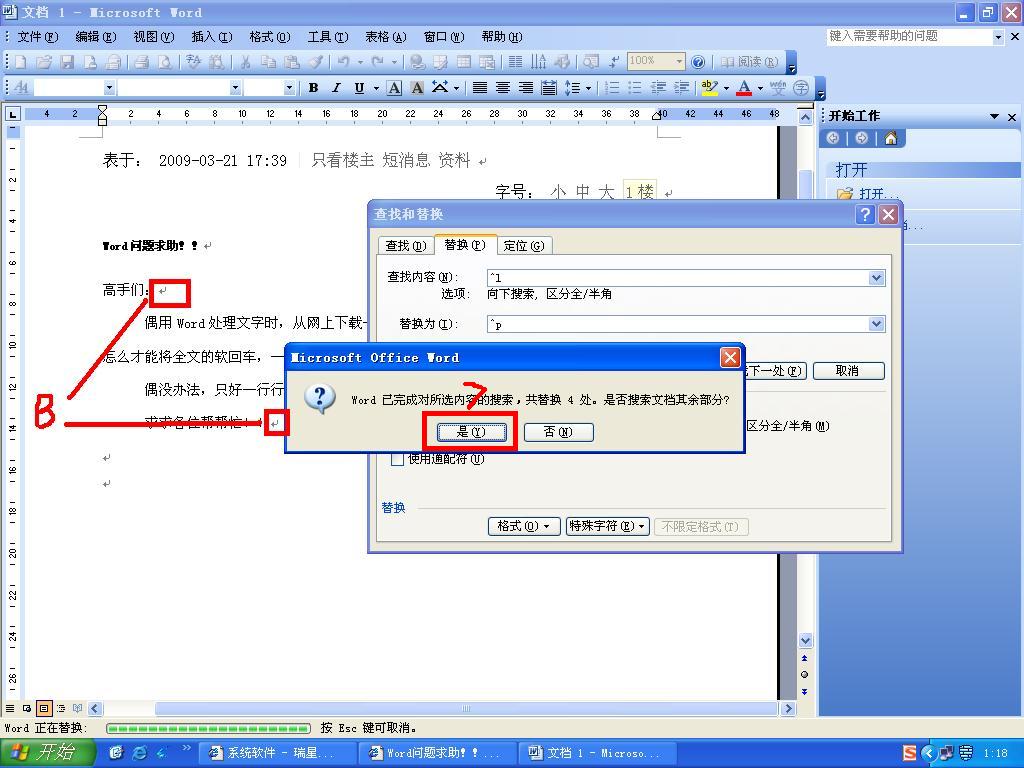Click the Undo arrow icon
Screen dimensions: 1024x768
pos(344,62)
